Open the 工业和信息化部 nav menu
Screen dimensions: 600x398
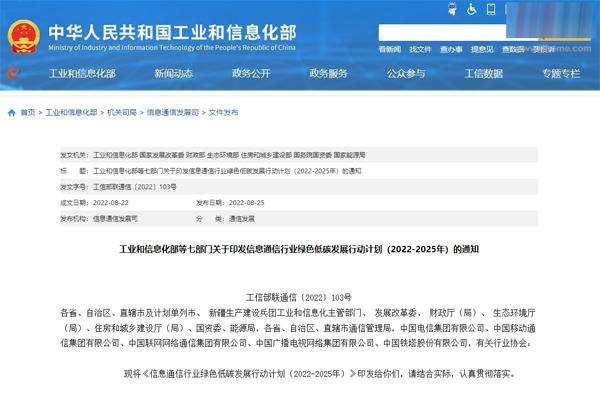tap(82, 73)
